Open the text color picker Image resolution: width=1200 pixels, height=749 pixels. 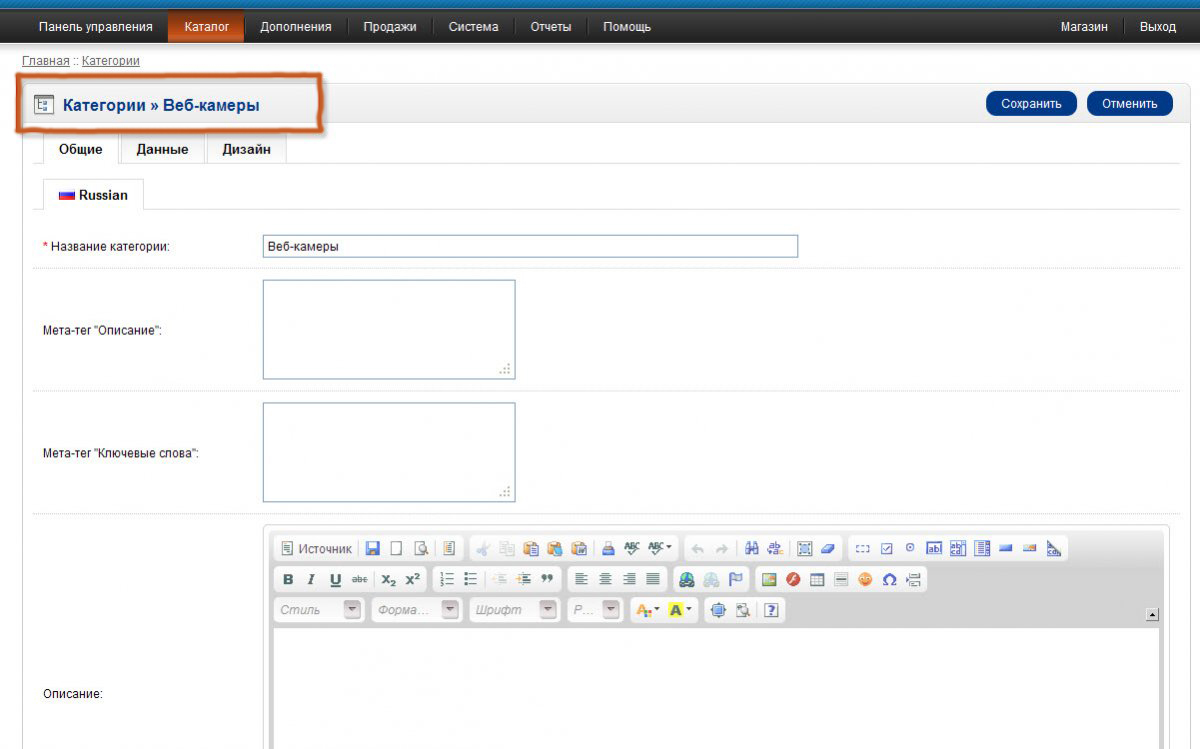tap(648, 610)
